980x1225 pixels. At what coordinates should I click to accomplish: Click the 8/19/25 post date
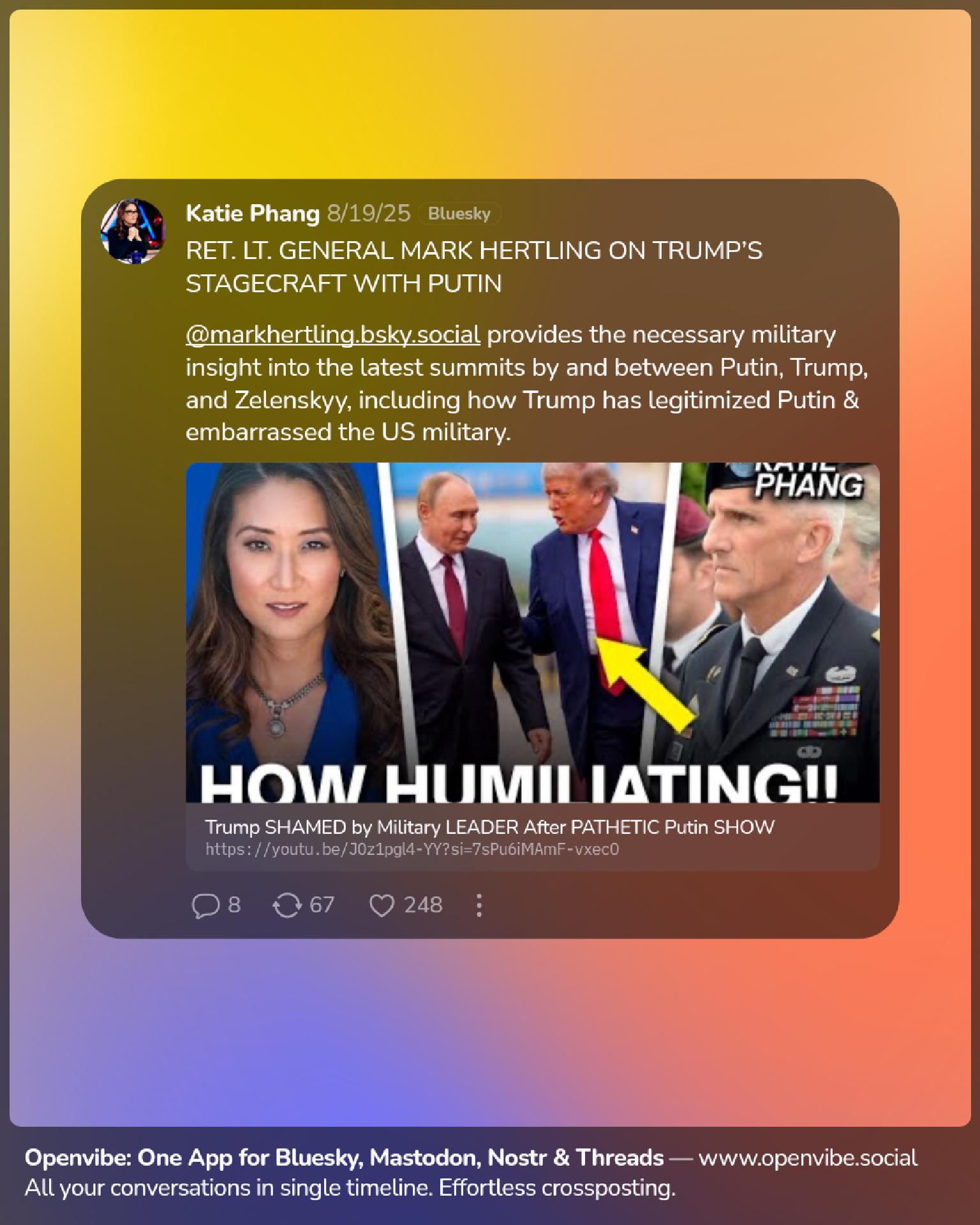pyautogui.click(x=369, y=213)
